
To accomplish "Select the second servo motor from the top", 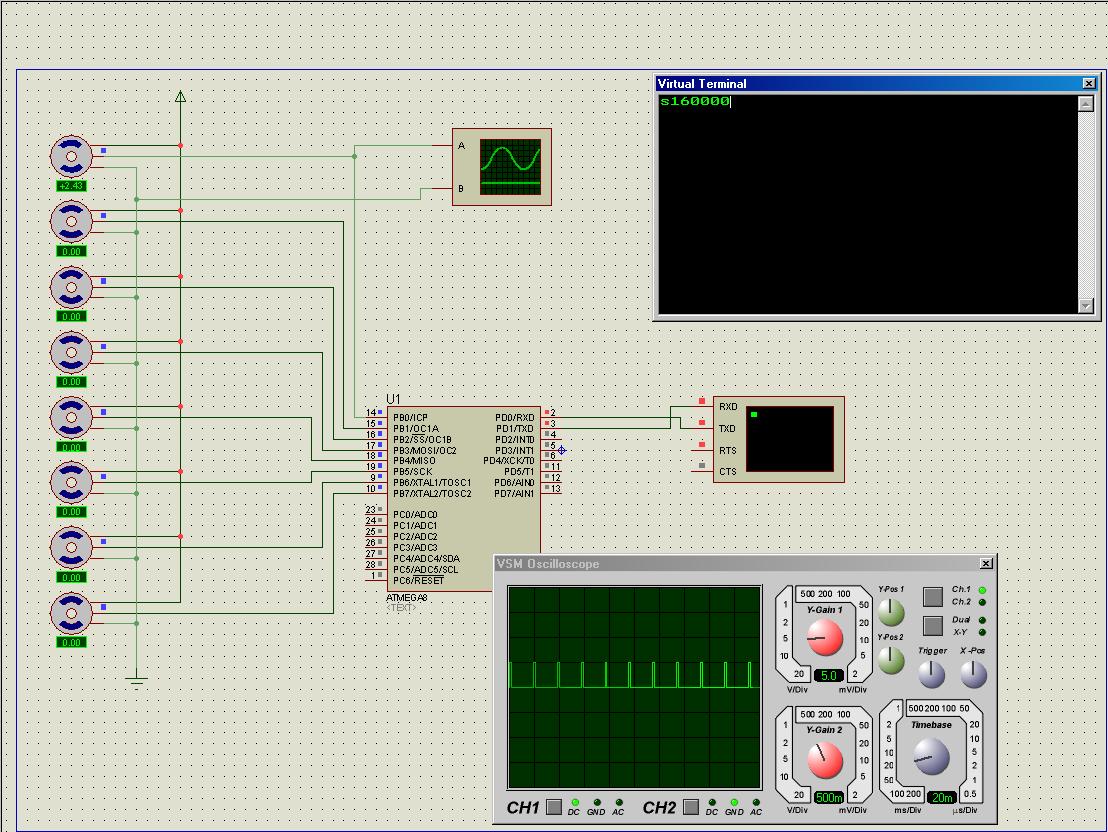I will pos(71,220).
